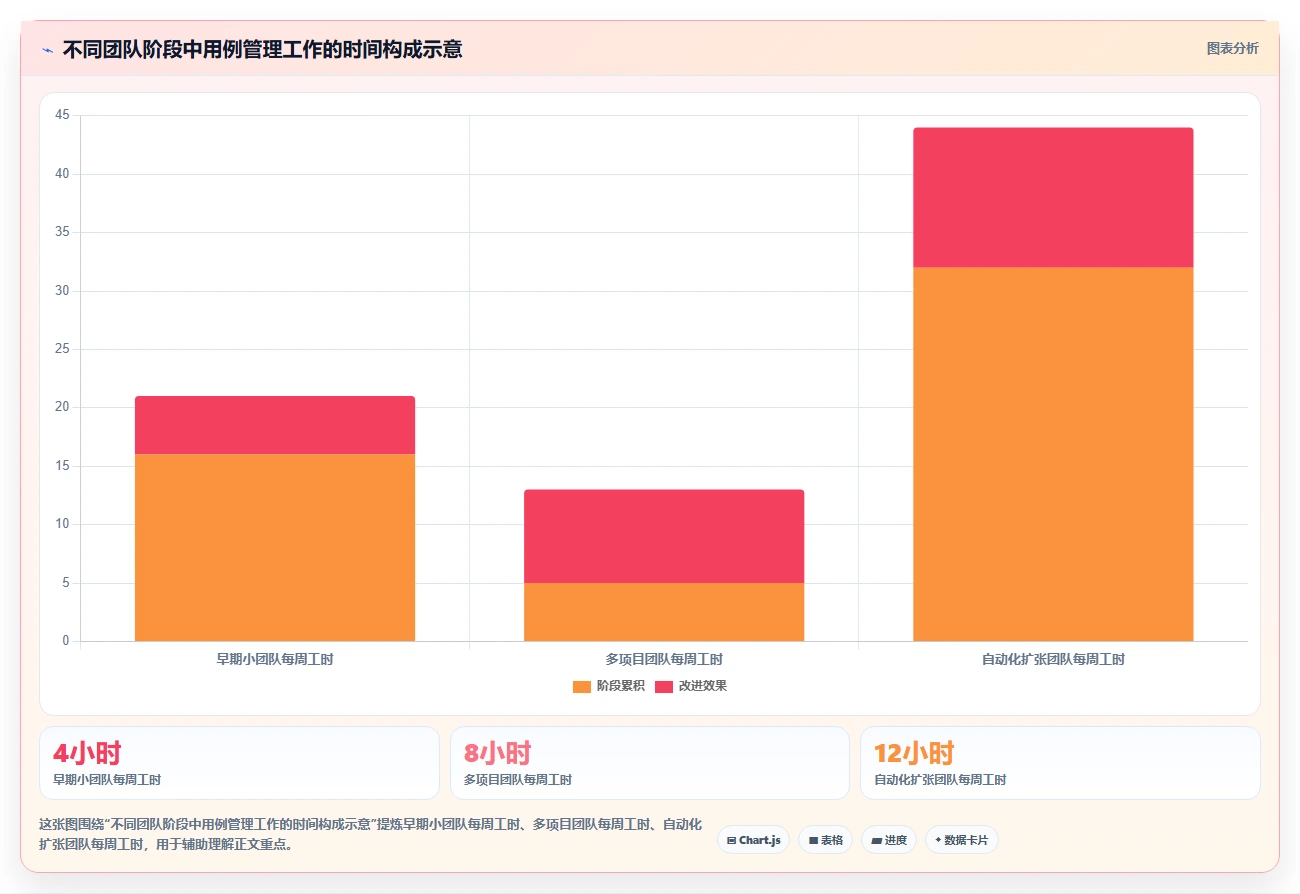Select the 表格 tag chip

(x=825, y=840)
